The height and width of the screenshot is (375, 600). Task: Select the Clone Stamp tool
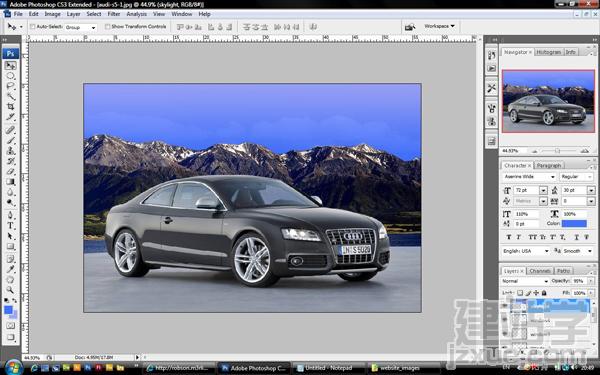click(x=10, y=151)
